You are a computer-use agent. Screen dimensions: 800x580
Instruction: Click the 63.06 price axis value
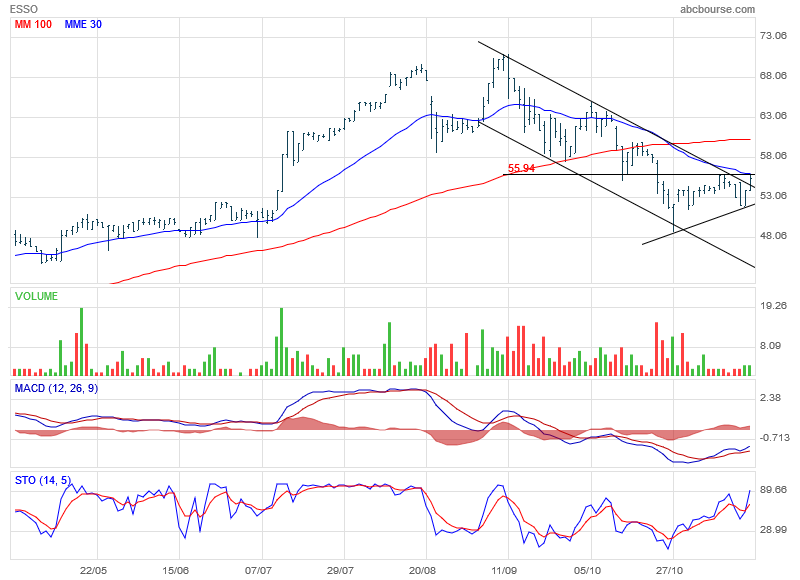pos(773,116)
